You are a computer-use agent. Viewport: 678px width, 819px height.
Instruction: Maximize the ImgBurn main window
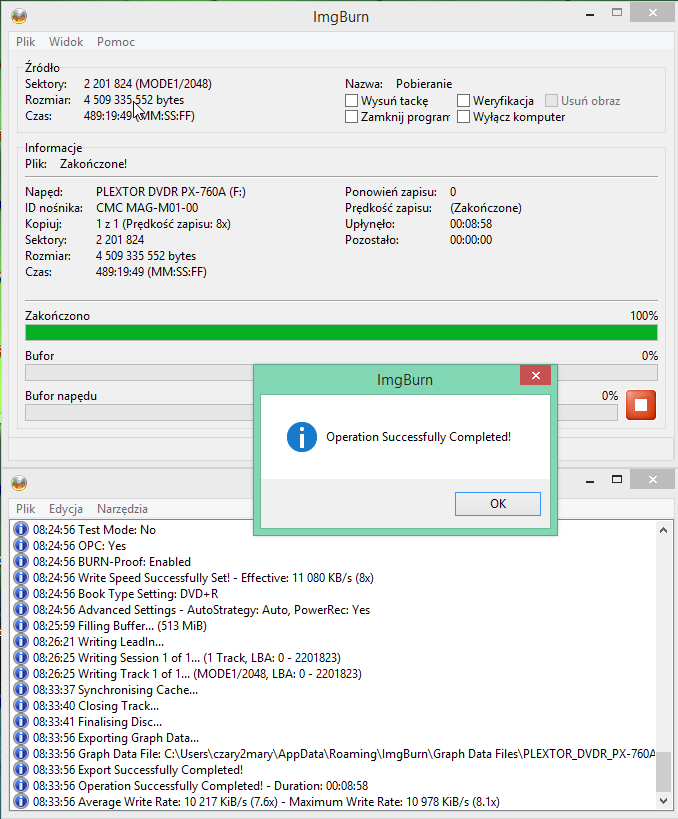(x=617, y=13)
